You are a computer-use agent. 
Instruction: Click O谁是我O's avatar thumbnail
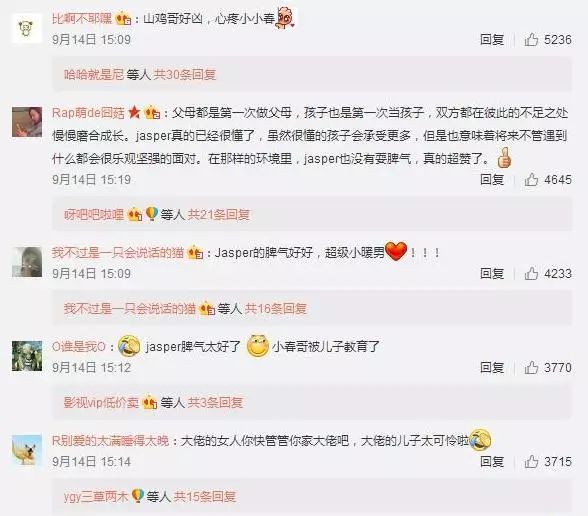27,356
